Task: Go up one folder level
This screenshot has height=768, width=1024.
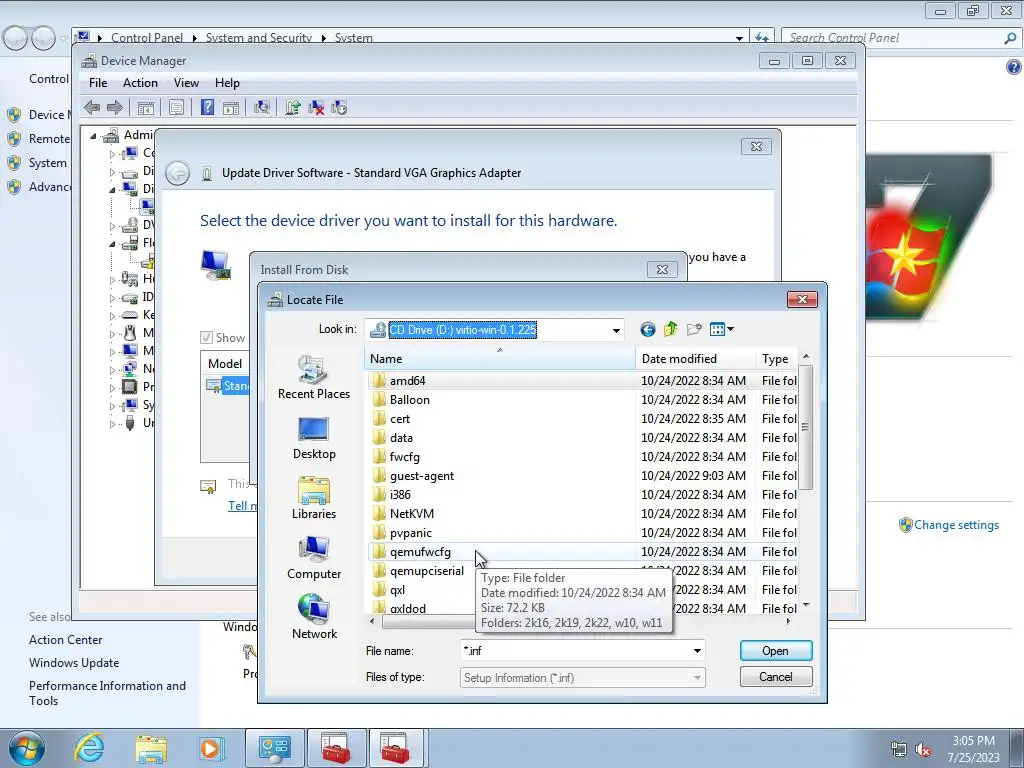Action: [670, 329]
